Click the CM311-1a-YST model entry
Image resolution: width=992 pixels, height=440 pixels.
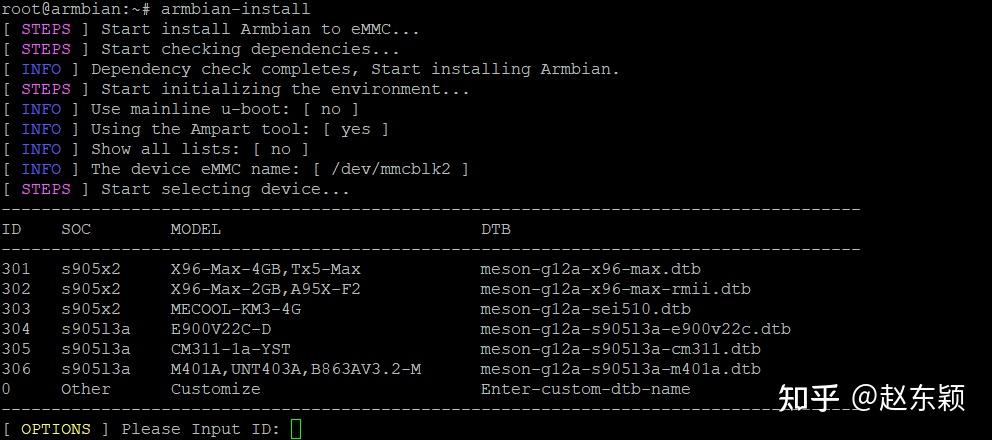coord(230,349)
